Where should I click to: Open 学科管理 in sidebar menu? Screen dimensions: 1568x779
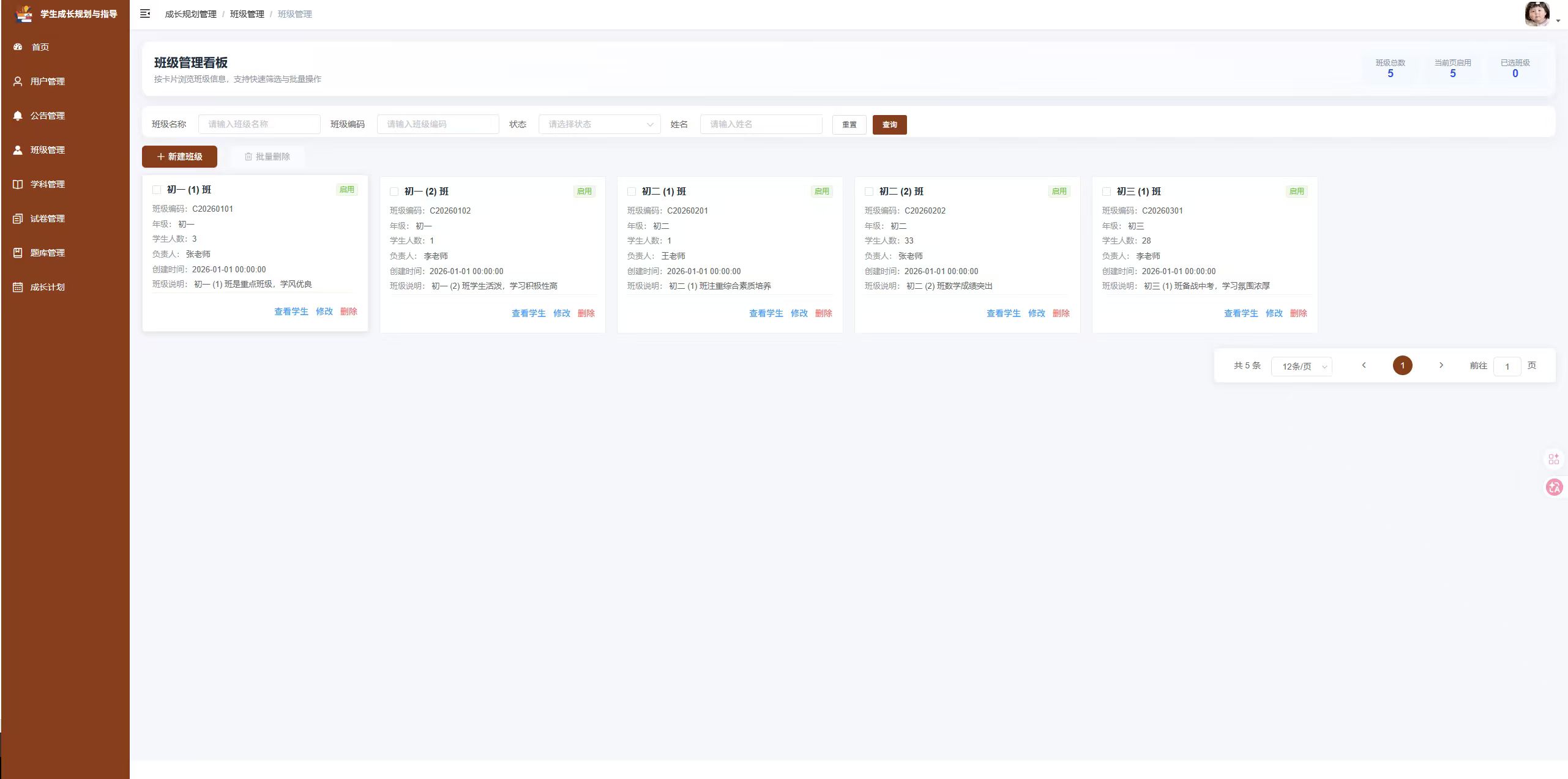(65, 184)
